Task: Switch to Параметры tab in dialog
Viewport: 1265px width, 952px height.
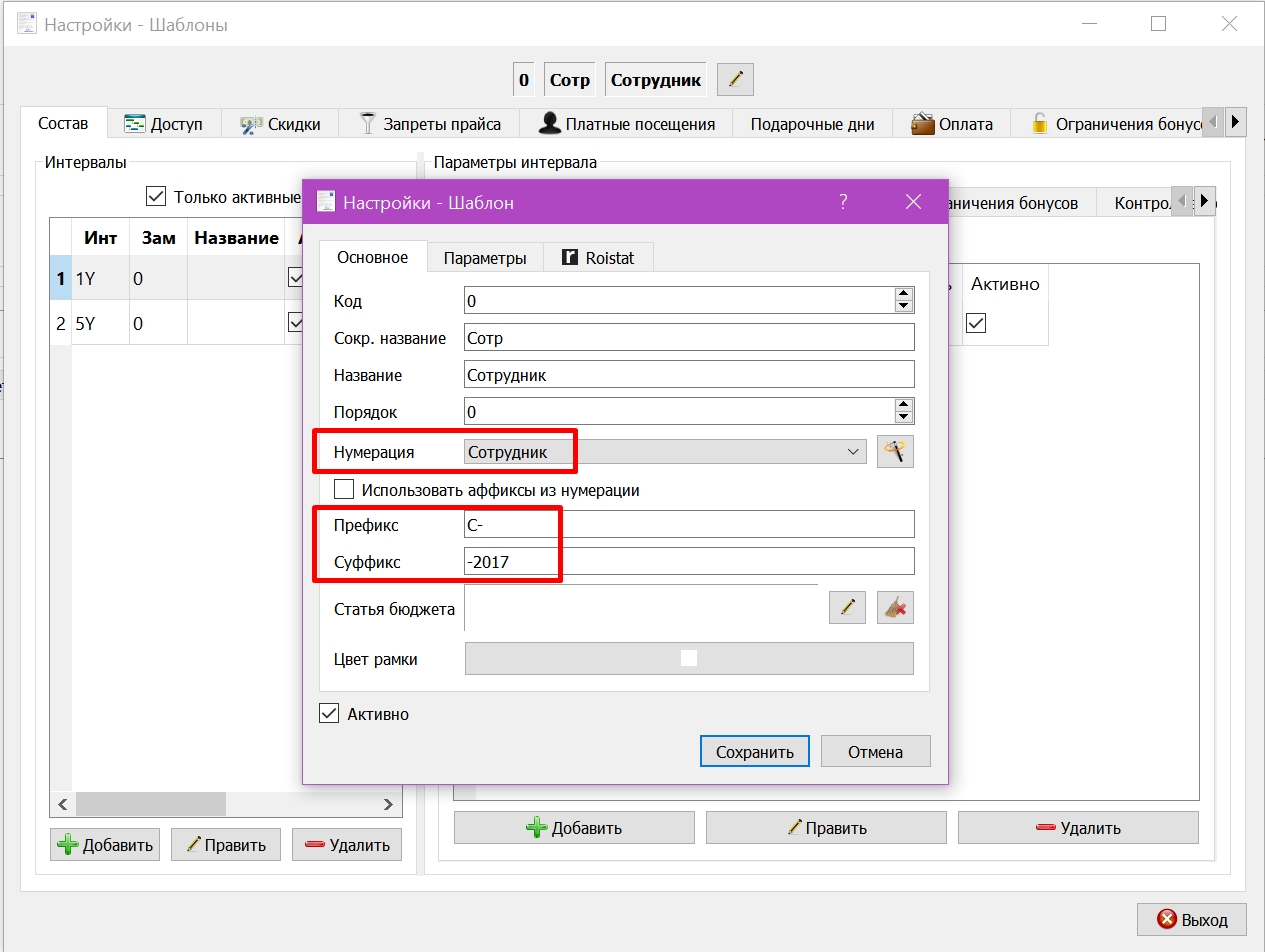Action: click(485, 257)
